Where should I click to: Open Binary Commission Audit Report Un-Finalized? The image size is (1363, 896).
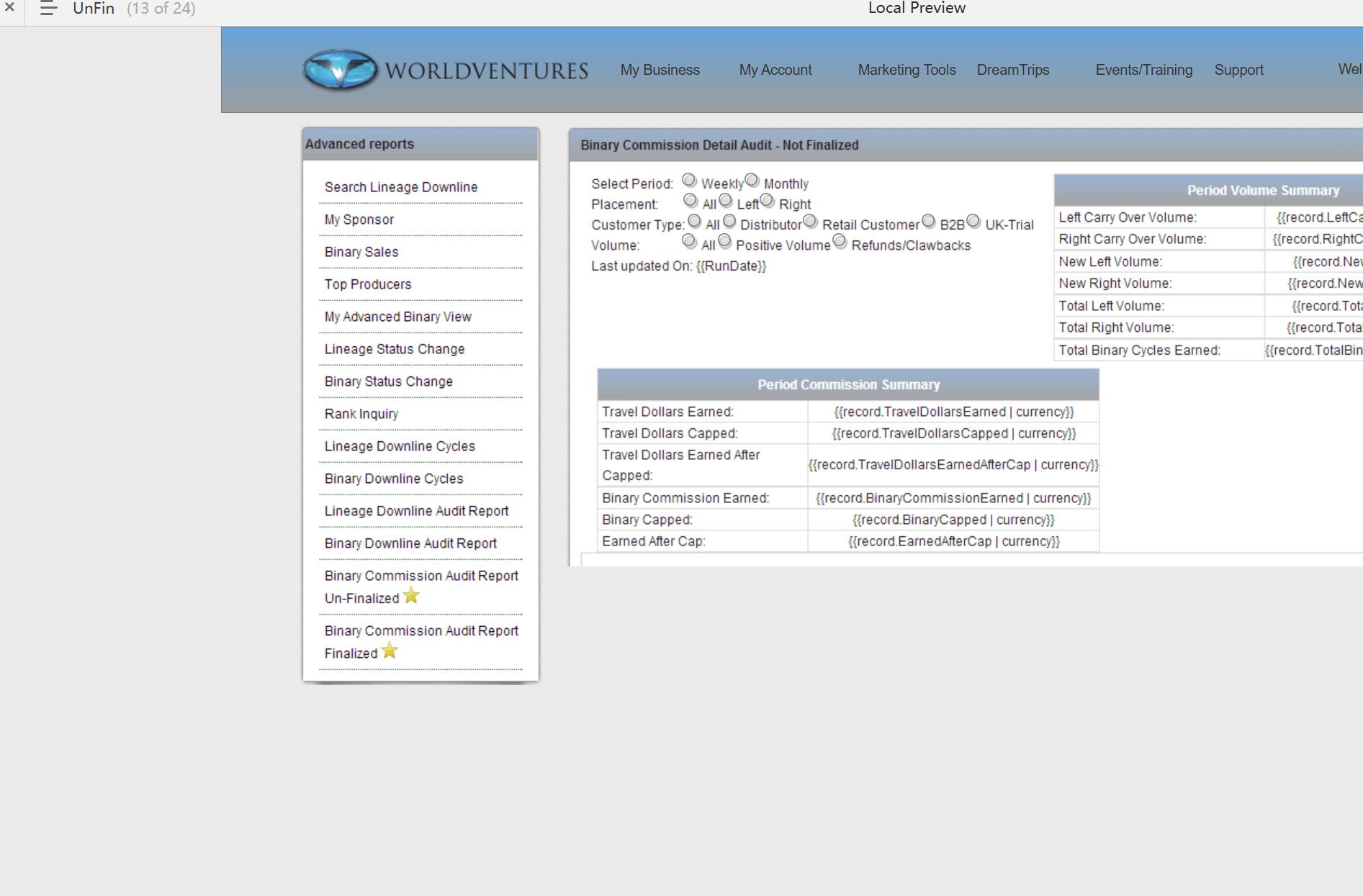[421, 587]
